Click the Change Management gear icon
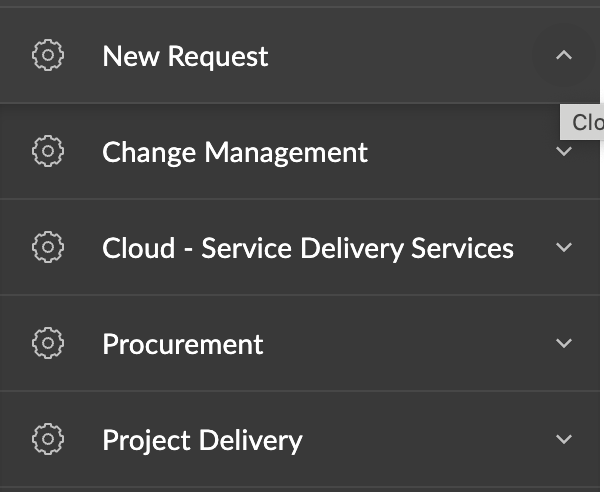The width and height of the screenshot is (604, 492). click(48, 152)
